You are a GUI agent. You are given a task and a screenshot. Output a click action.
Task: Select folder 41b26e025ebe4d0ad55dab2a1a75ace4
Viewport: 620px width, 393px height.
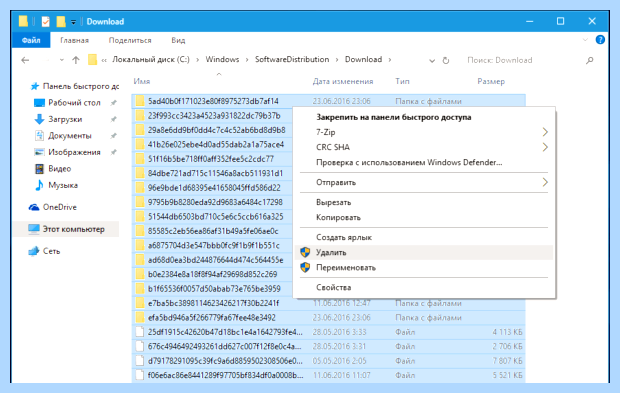point(216,145)
